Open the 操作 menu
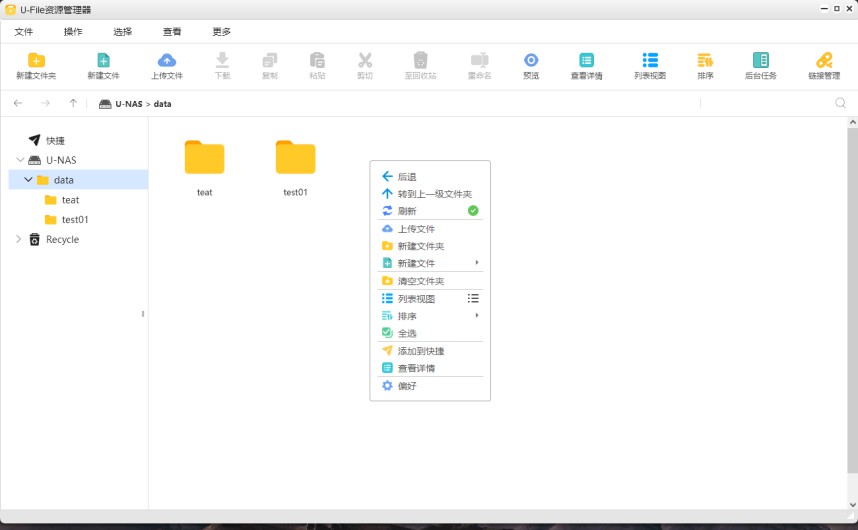858x530 pixels. [73, 32]
